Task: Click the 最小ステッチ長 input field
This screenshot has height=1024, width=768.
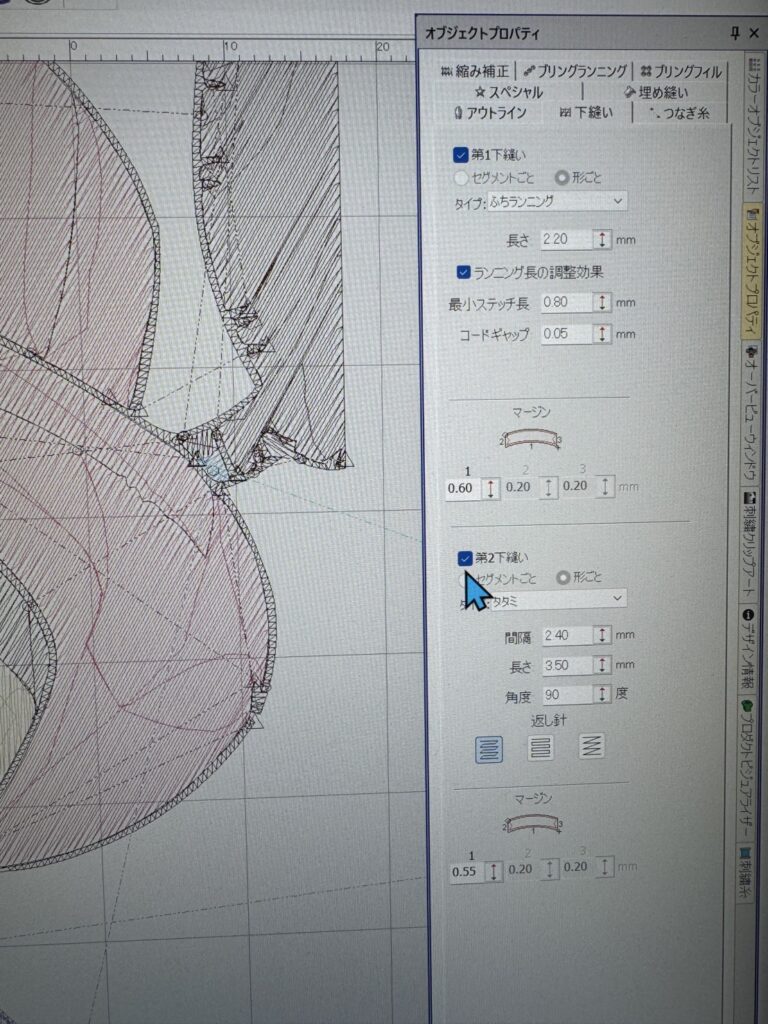Action: coord(564,302)
